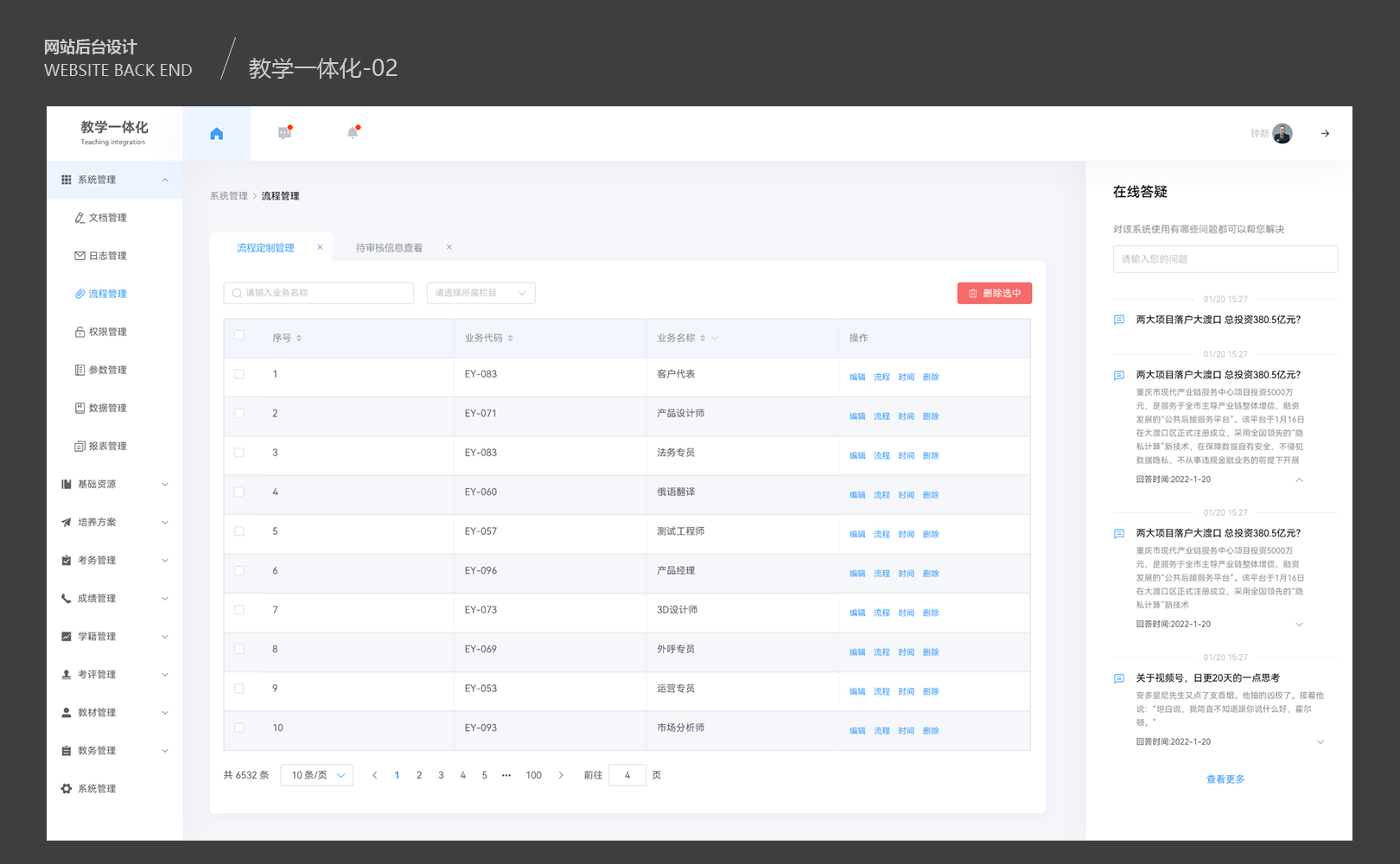1400x864 pixels.
Task: Go to page 3 in pagination
Action: [x=441, y=775]
